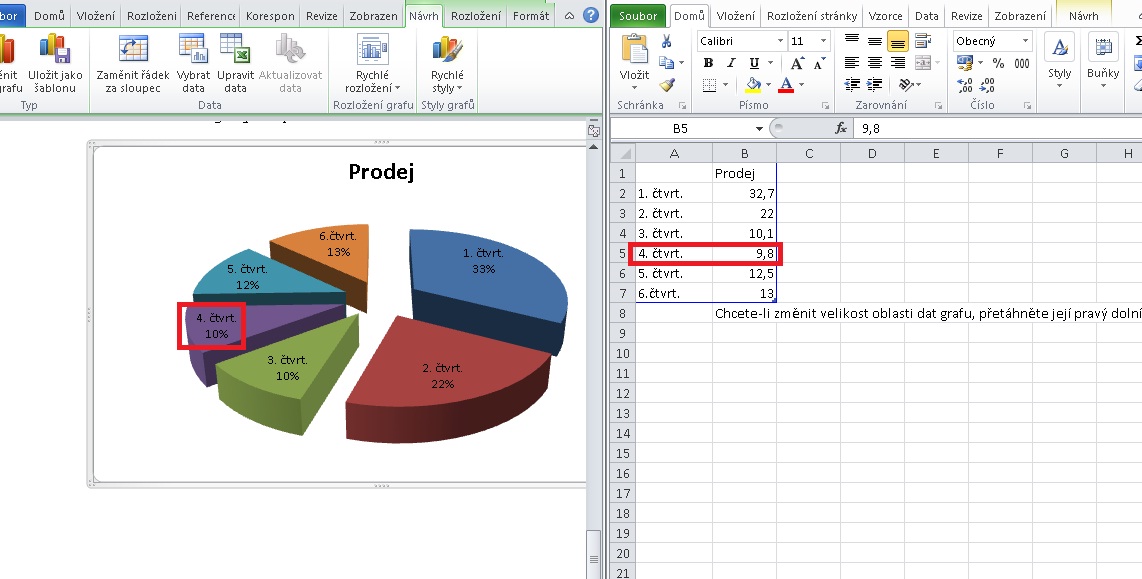Toggle center horizontal alignment
Screen dimensions: 1142x579
[875, 63]
